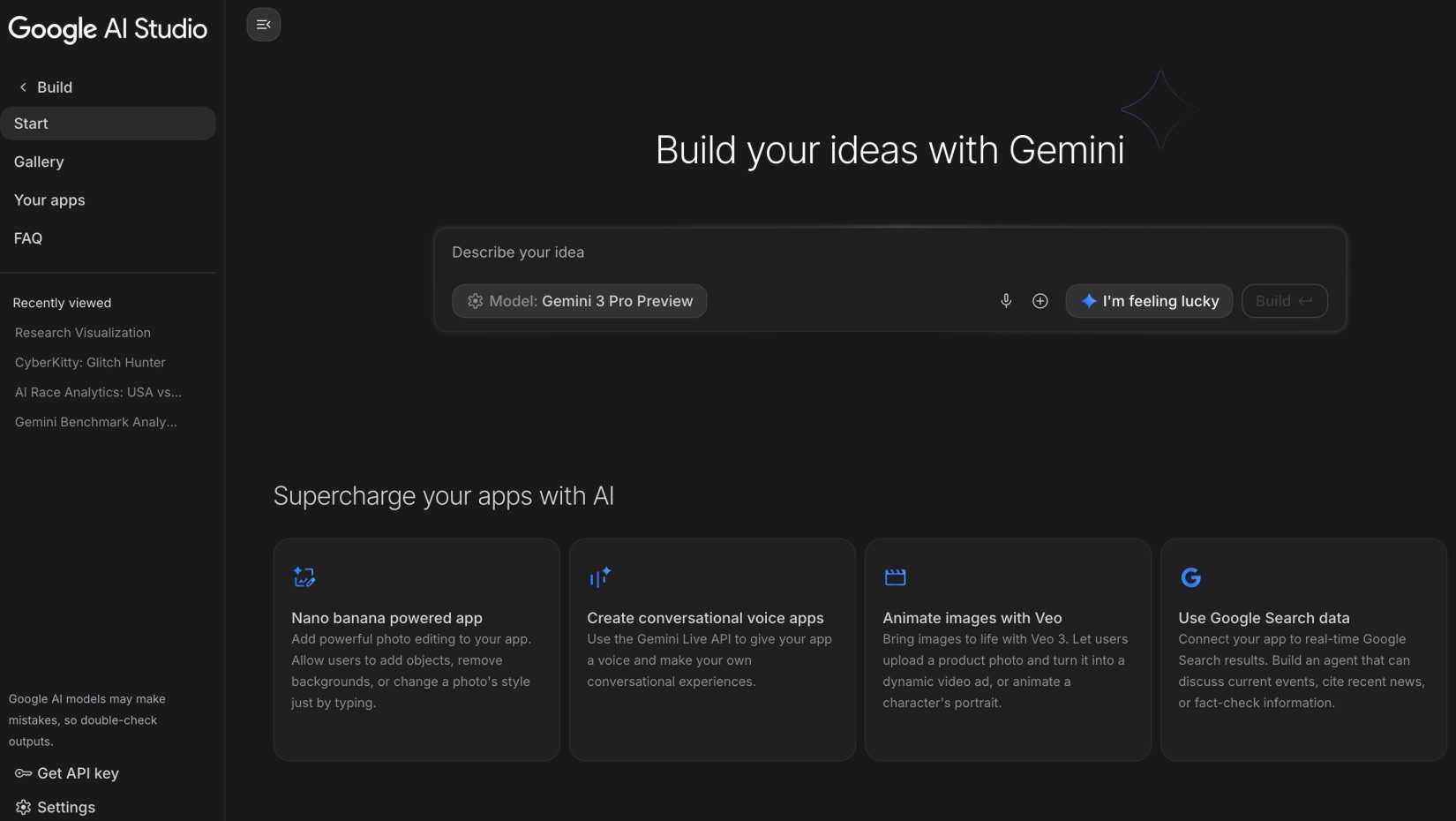This screenshot has height=821, width=1456.
Task: Click the conversational voice apps icon
Action: coord(599,577)
